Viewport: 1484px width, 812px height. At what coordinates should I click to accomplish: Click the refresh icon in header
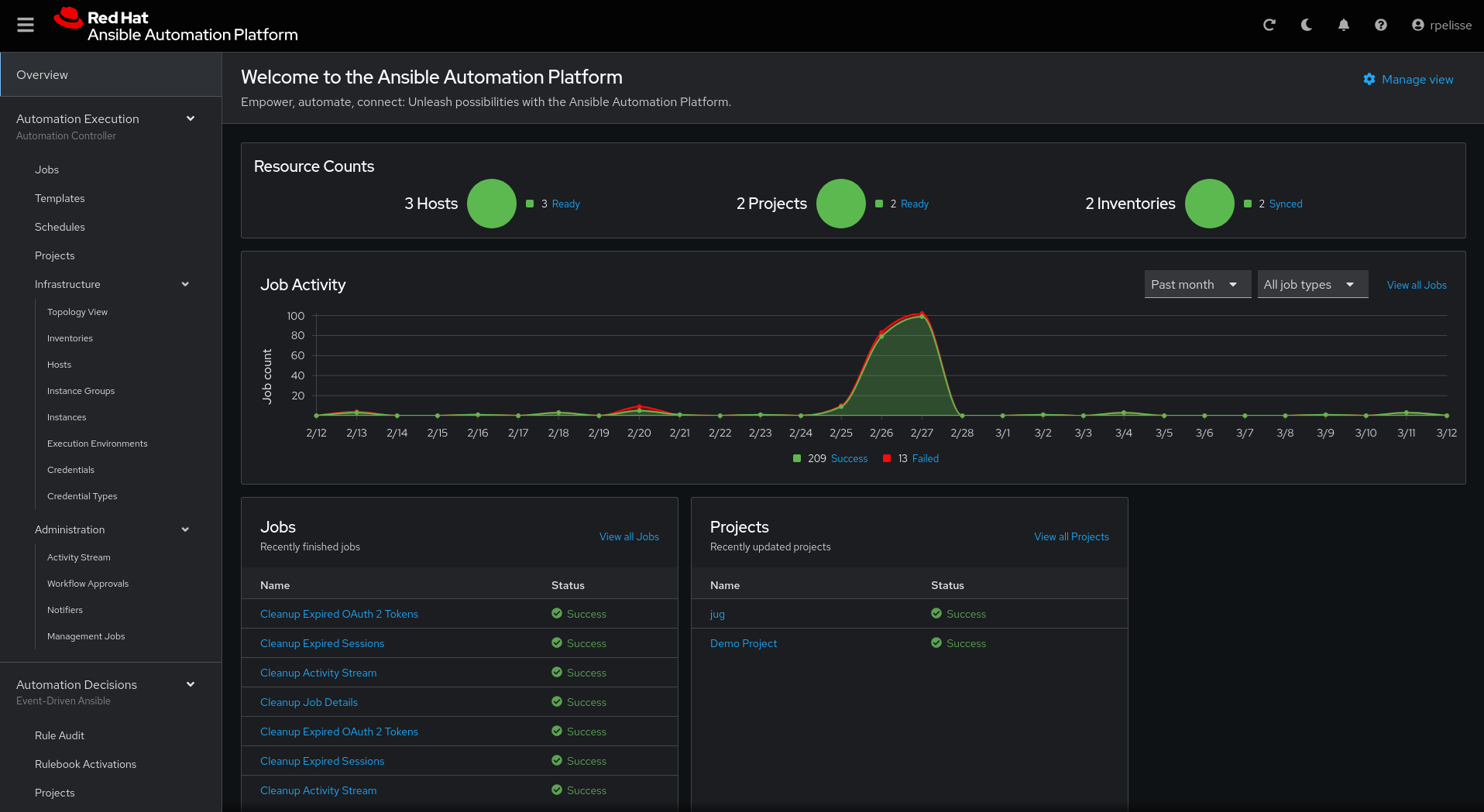click(x=1269, y=25)
